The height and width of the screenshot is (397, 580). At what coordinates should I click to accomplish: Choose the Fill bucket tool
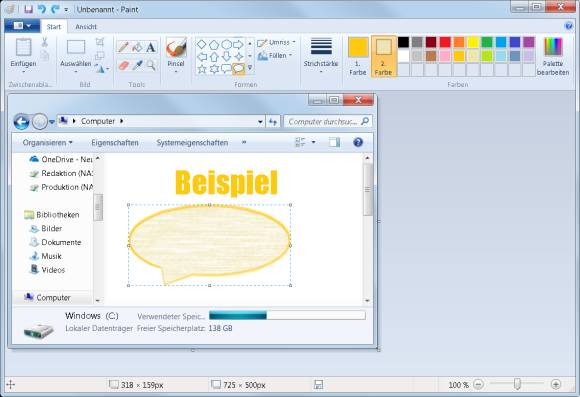coord(137,47)
